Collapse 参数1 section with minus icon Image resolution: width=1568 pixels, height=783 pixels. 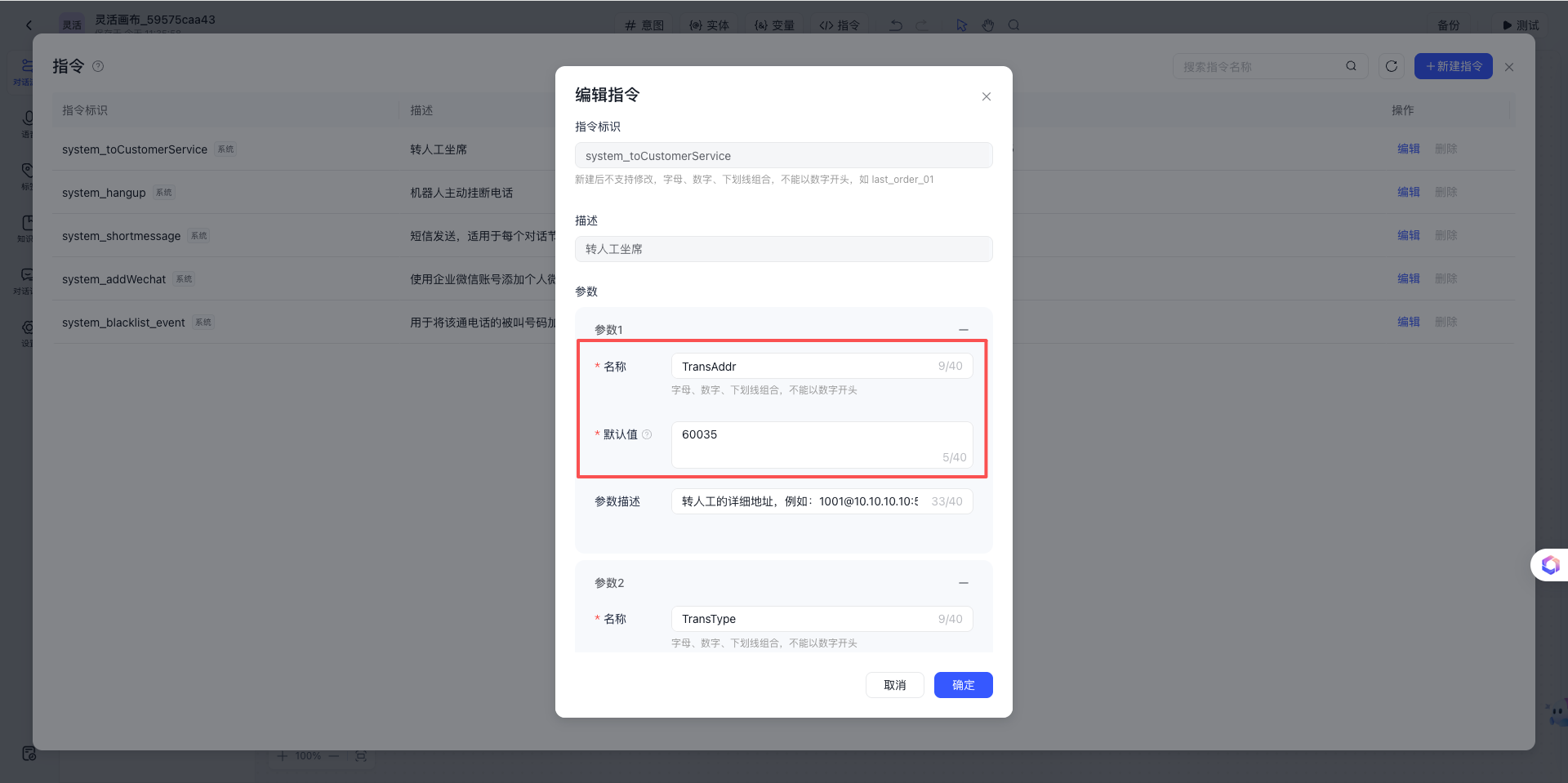964,330
